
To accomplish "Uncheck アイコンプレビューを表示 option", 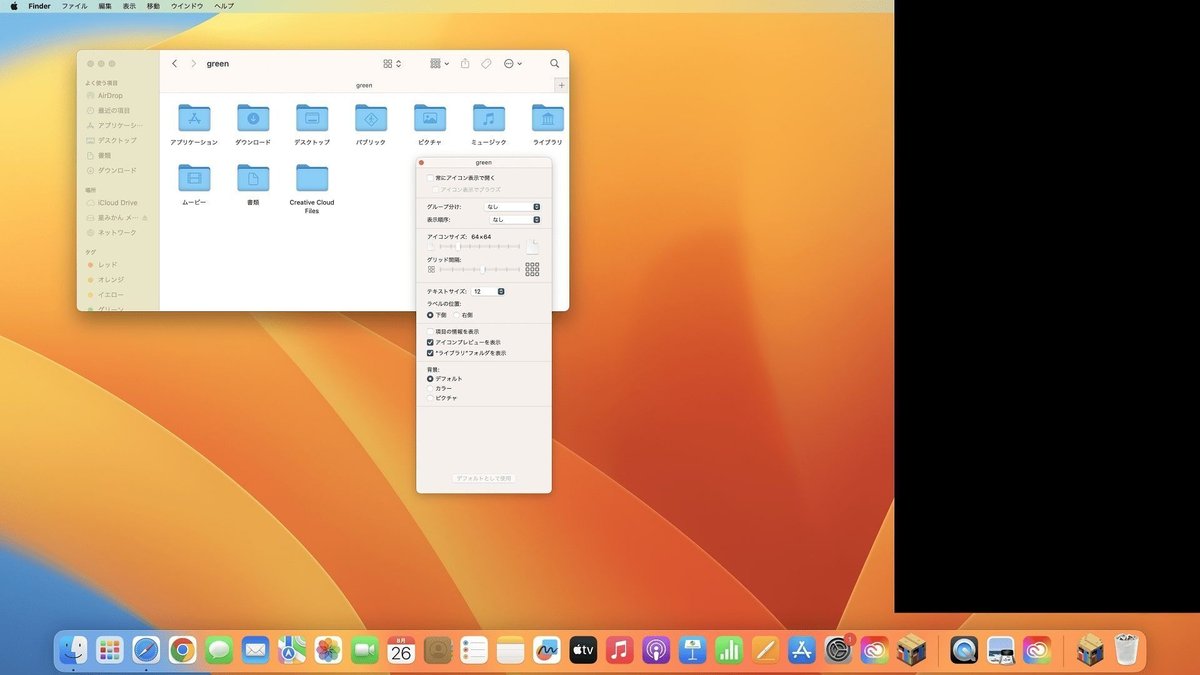I will [431, 342].
